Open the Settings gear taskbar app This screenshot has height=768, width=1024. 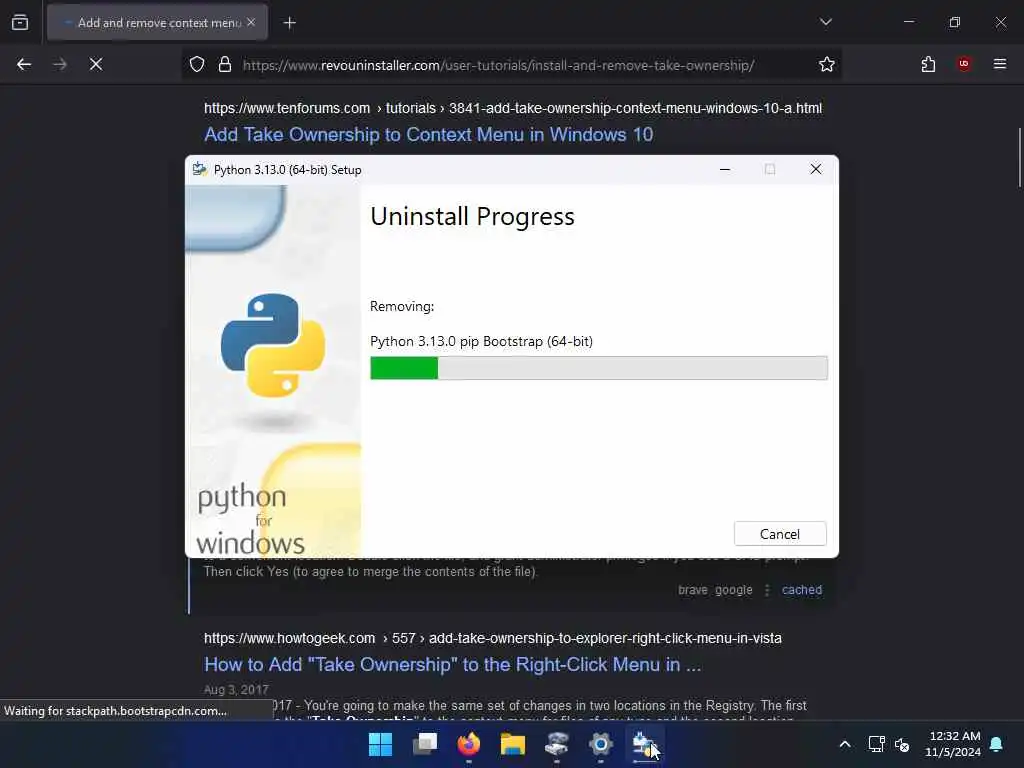[x=601, y=744]
